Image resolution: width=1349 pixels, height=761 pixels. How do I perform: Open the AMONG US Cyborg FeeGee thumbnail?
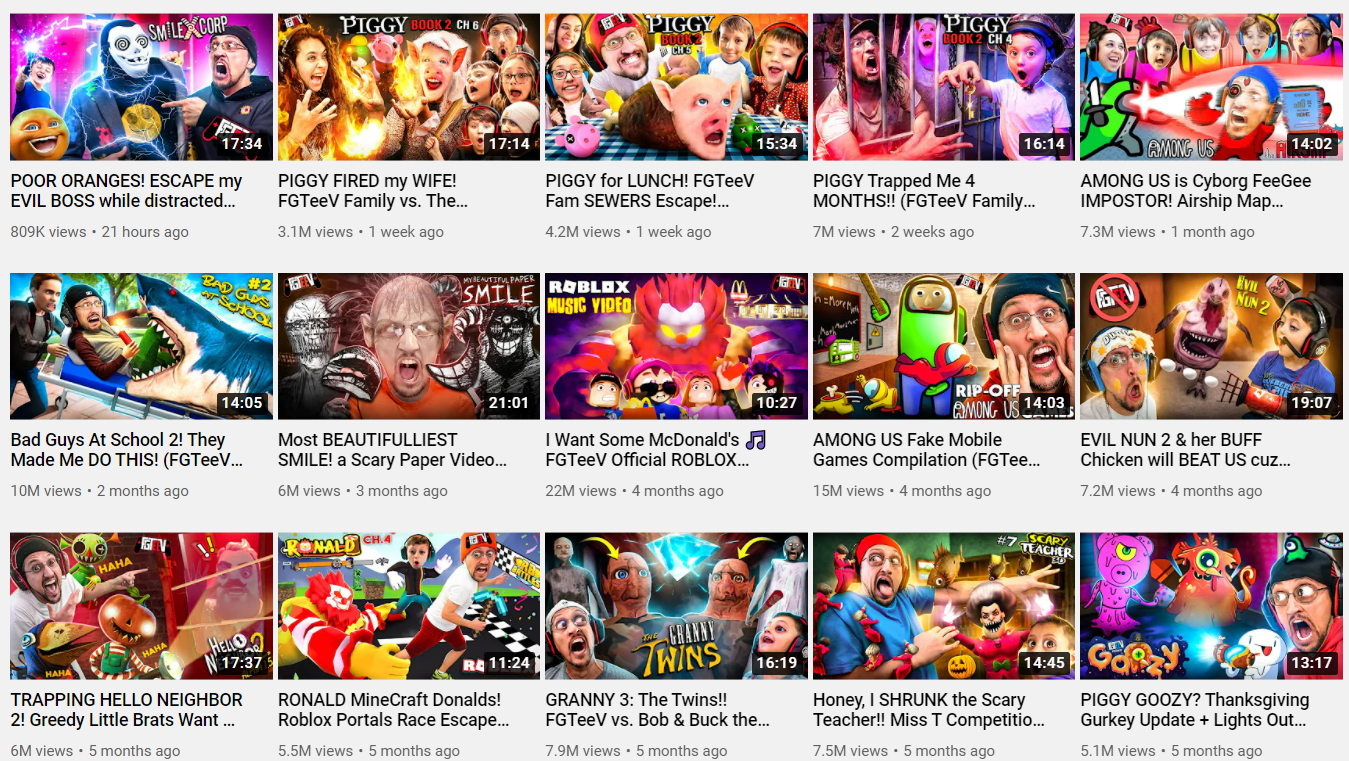click(x=1211, y=86)
